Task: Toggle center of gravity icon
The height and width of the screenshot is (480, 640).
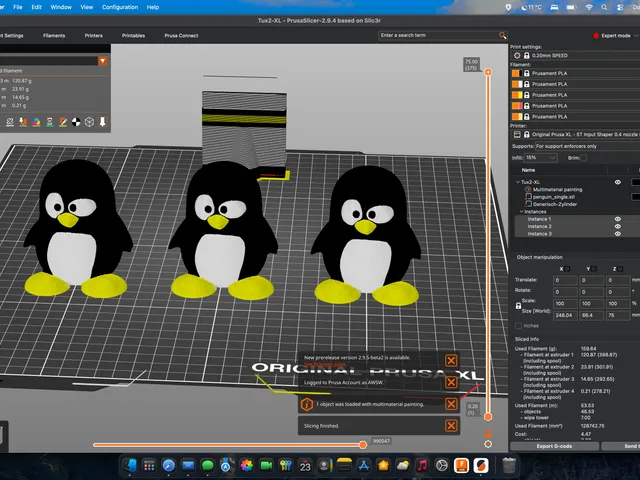Action: [76, 122]
